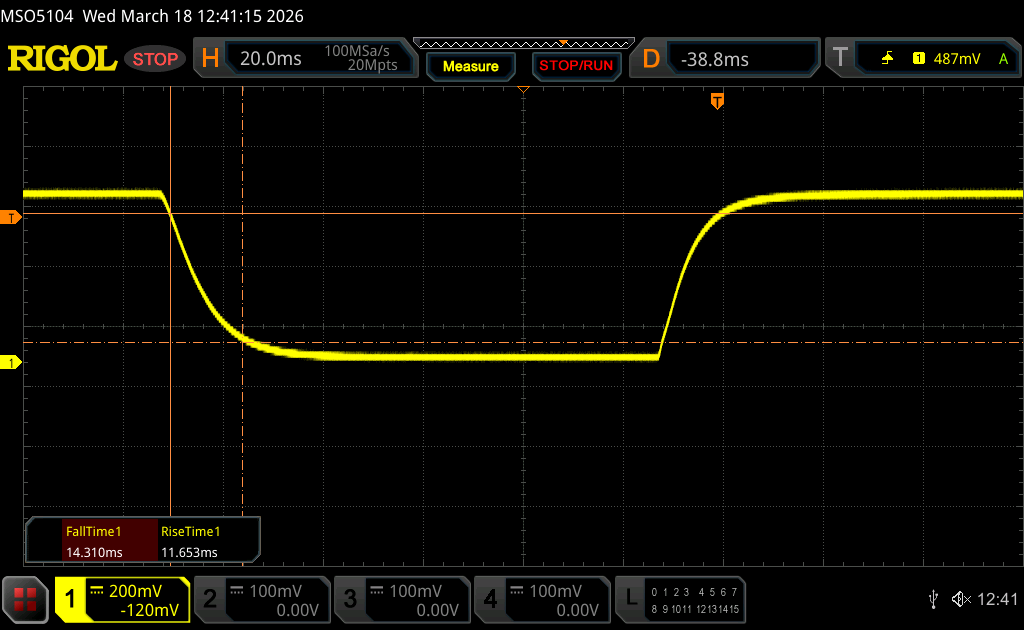Toggle channel 1 with 200mV scale

pyautogui.click(x=122, y=599)
